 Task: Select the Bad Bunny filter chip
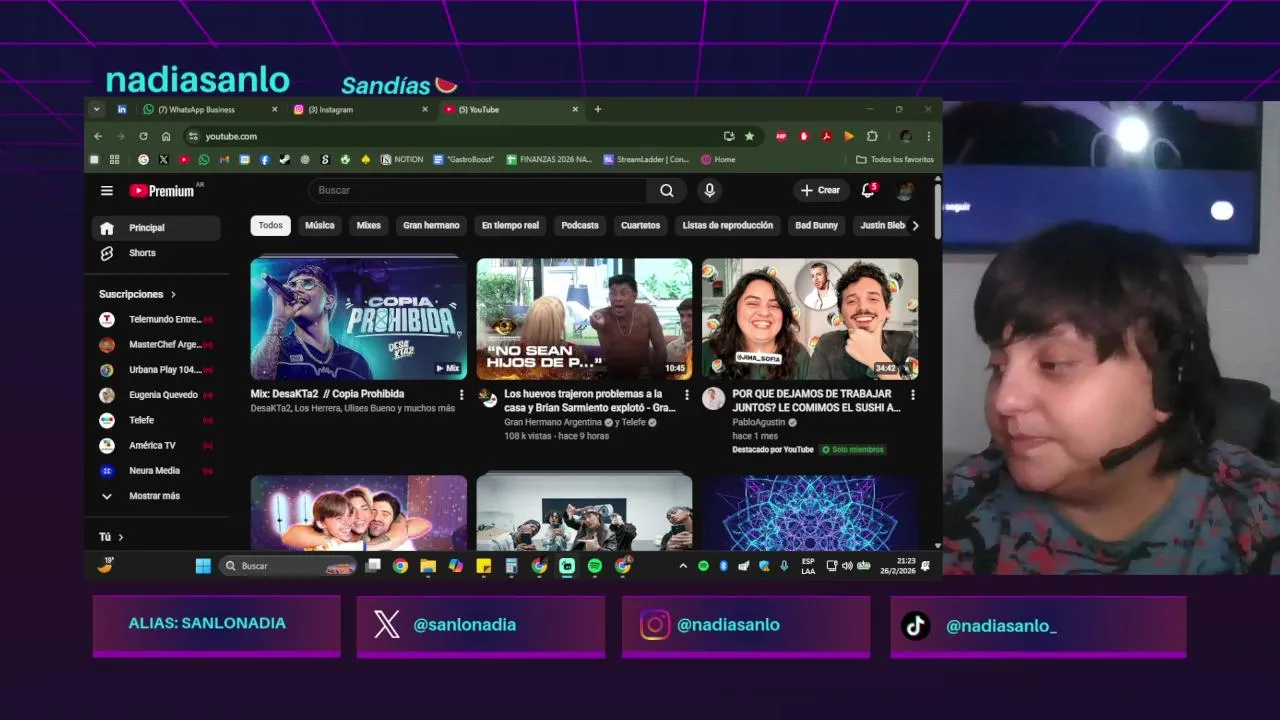[816, 226]
